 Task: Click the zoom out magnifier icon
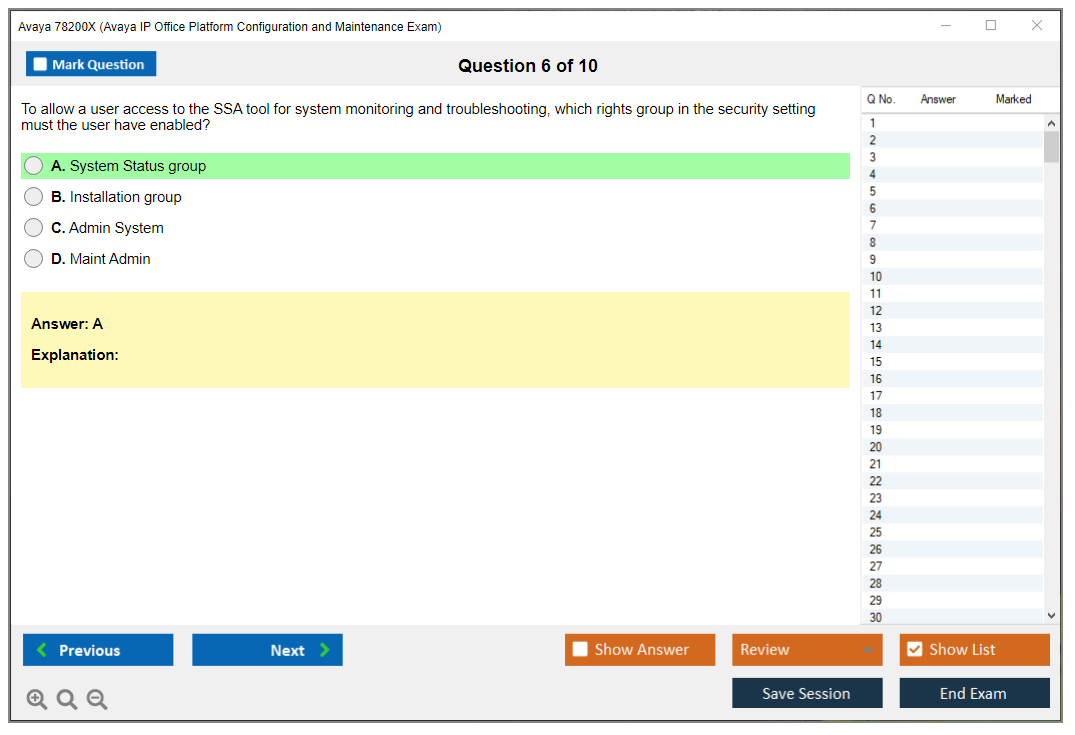97,700
